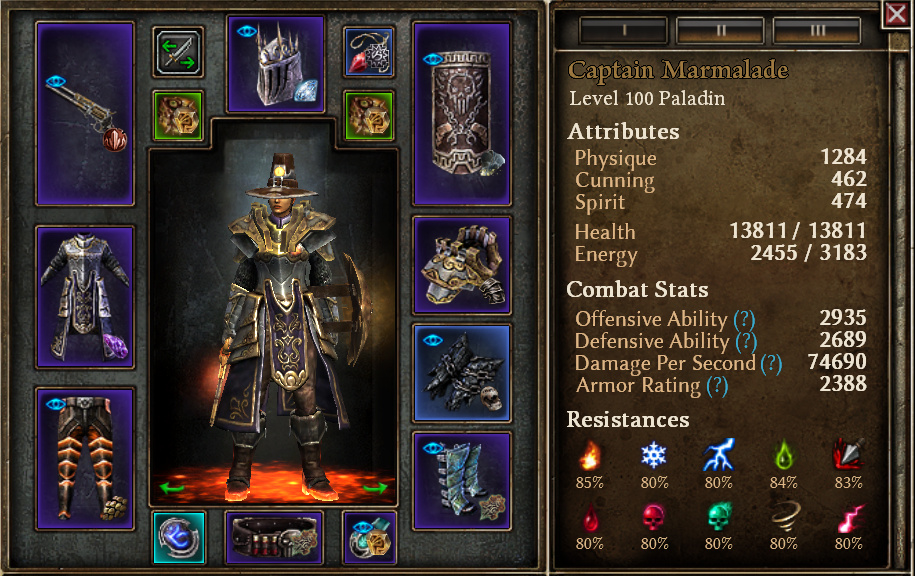Screen dimensions: 915x576
Task: Toggle eye icon on boots slot
Action: (x=432, y=448)
